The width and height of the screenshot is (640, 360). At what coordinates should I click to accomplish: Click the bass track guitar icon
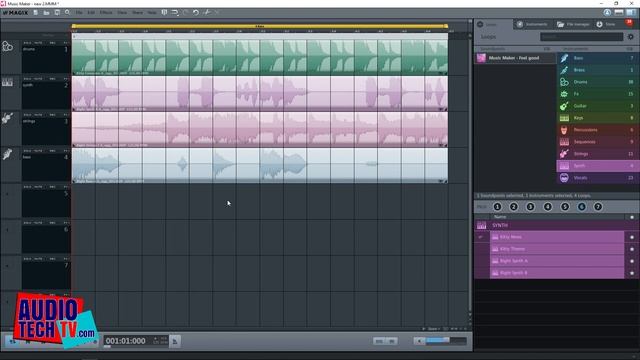pos(7,154)
